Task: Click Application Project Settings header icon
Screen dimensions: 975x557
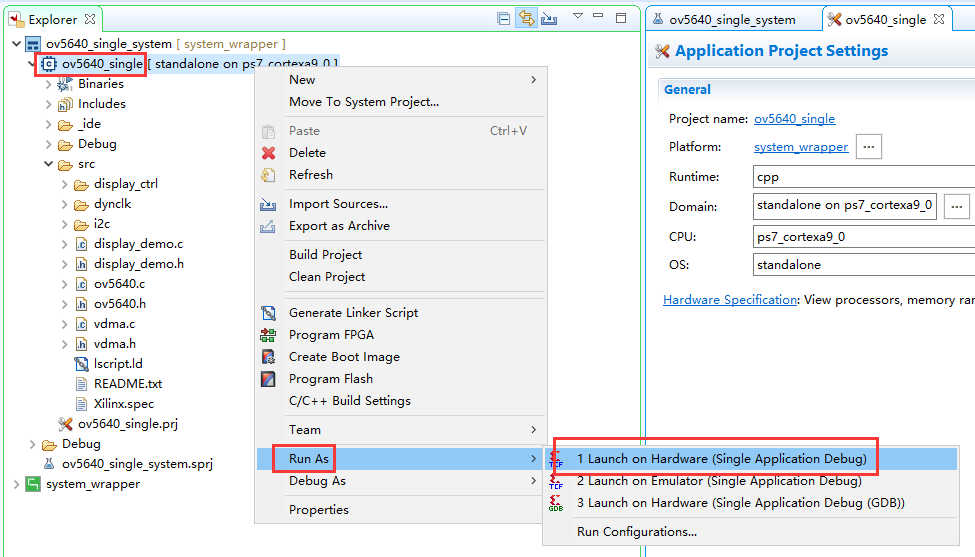Action: click(x=662, y=51)
